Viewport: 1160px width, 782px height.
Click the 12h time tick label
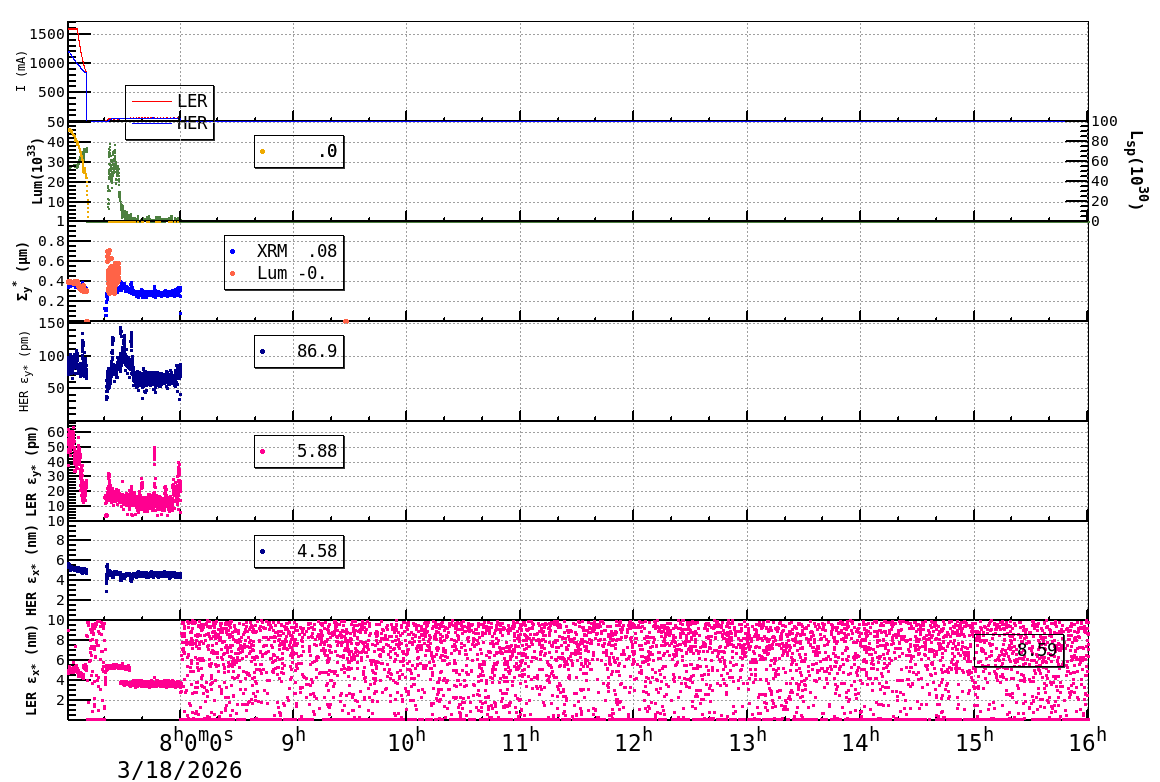[x=634, y=740]
